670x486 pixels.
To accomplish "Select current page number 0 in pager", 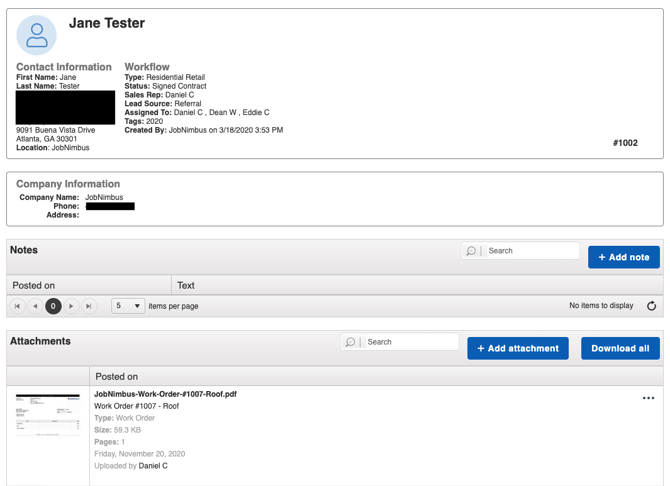I will pyautogui.click(x=53, y=306).
